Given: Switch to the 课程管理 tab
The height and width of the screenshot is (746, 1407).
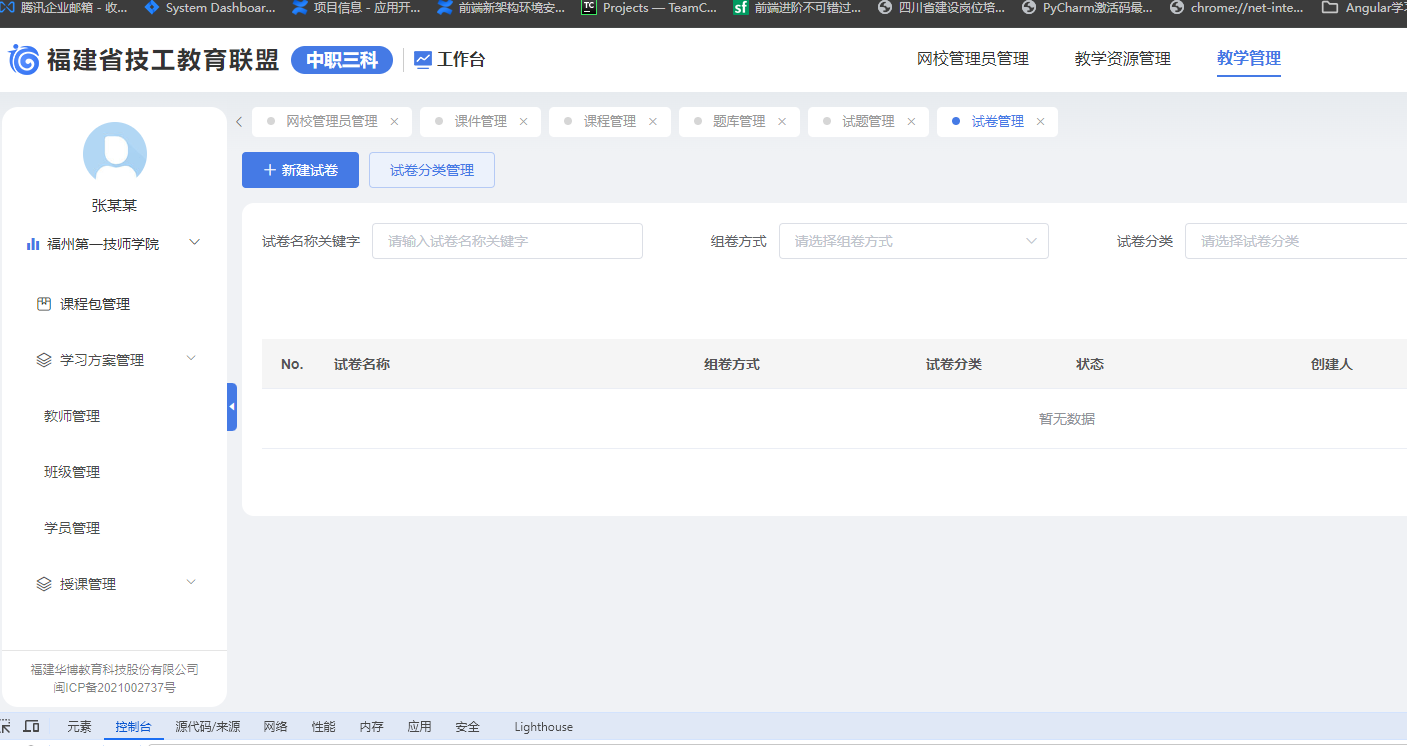Looking at the screenshot, I should [610, 122].
